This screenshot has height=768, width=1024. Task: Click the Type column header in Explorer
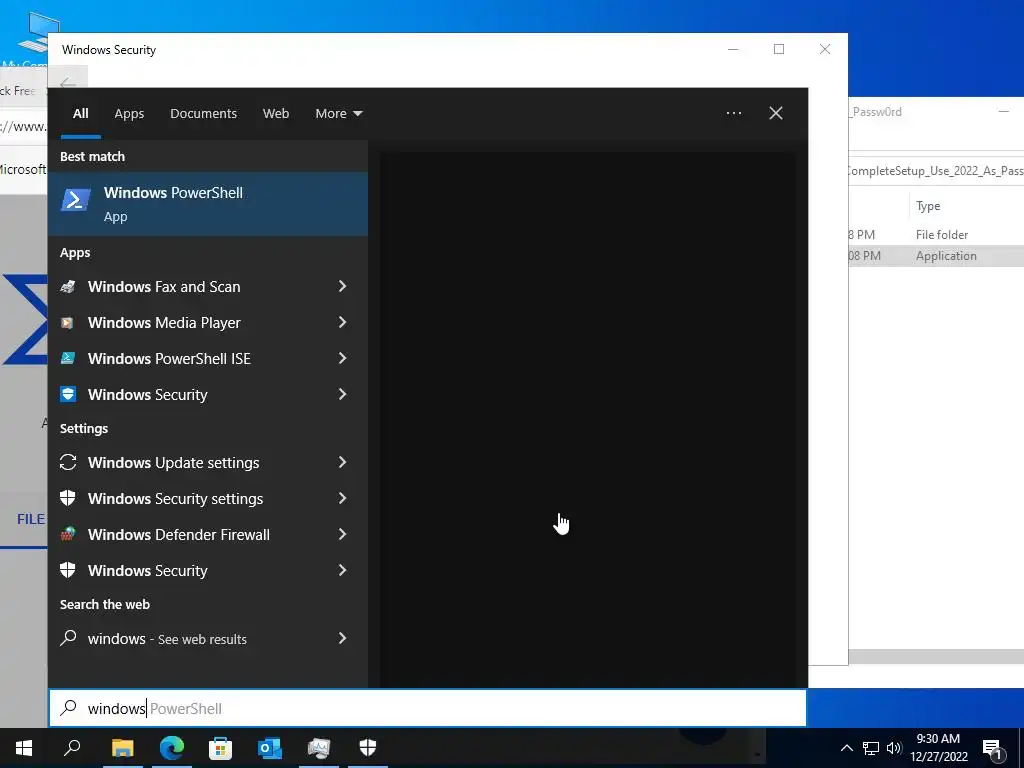point(928,206)
